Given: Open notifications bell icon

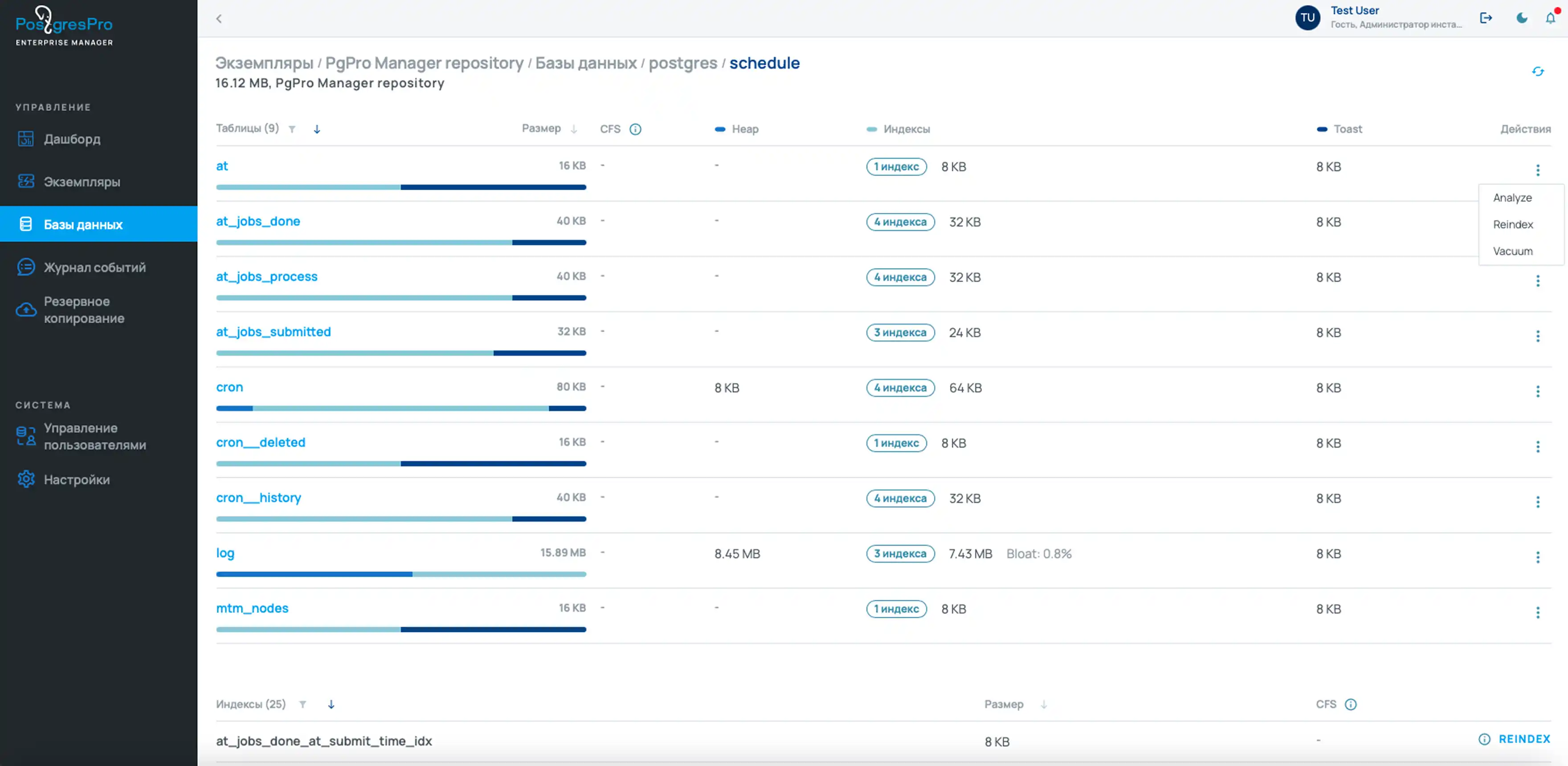Looking at the screenshot, I should point(1550,18).
